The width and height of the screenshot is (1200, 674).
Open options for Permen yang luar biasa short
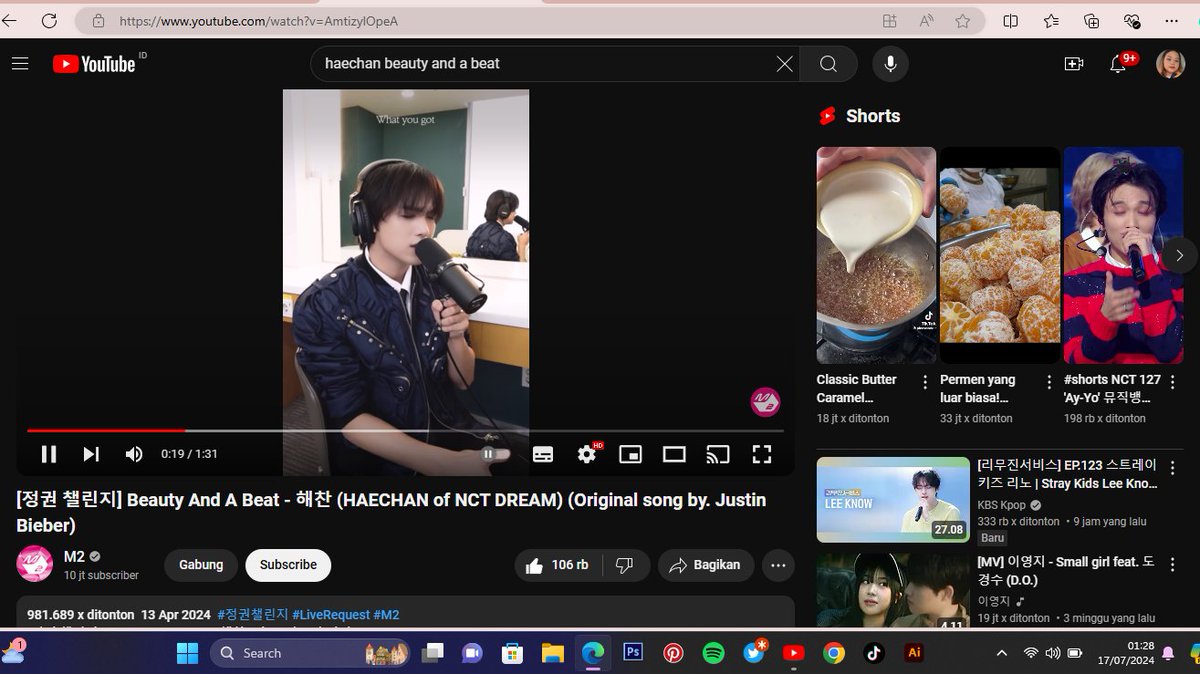(1049, 382)
